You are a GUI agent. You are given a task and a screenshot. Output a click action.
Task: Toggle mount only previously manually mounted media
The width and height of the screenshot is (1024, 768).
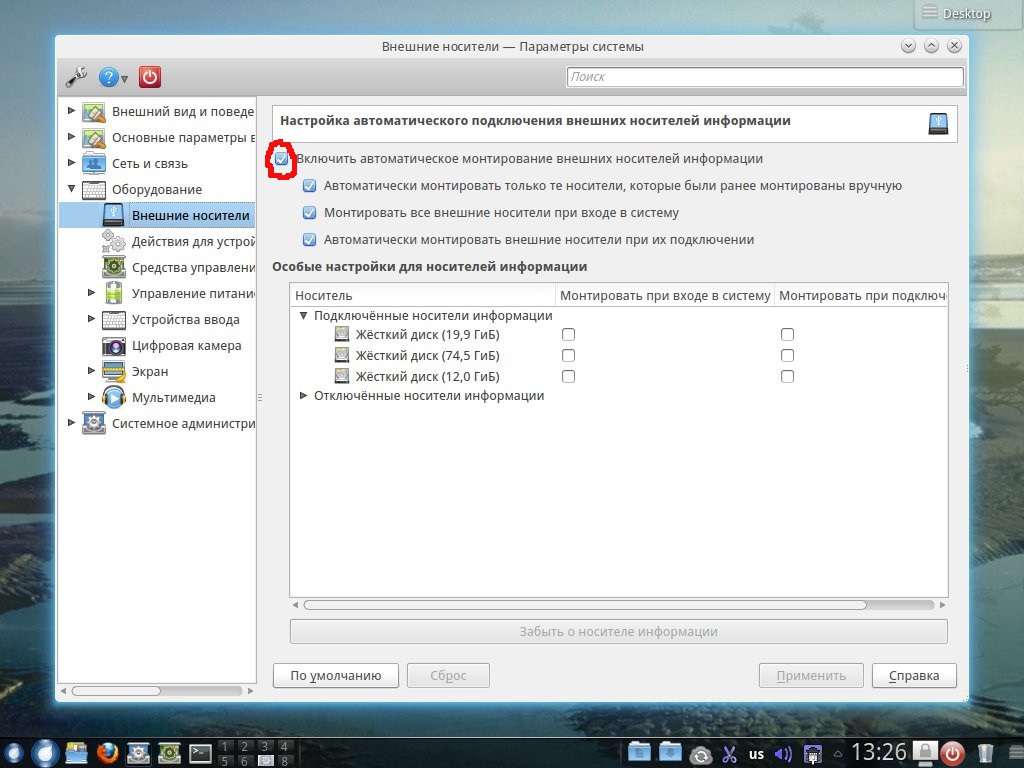[310, 186]
